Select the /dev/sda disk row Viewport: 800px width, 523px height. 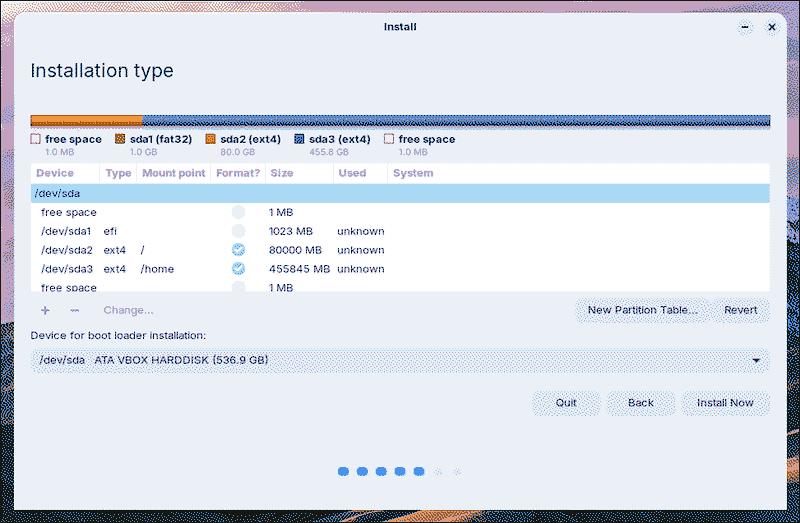click(x=400, y=193)
